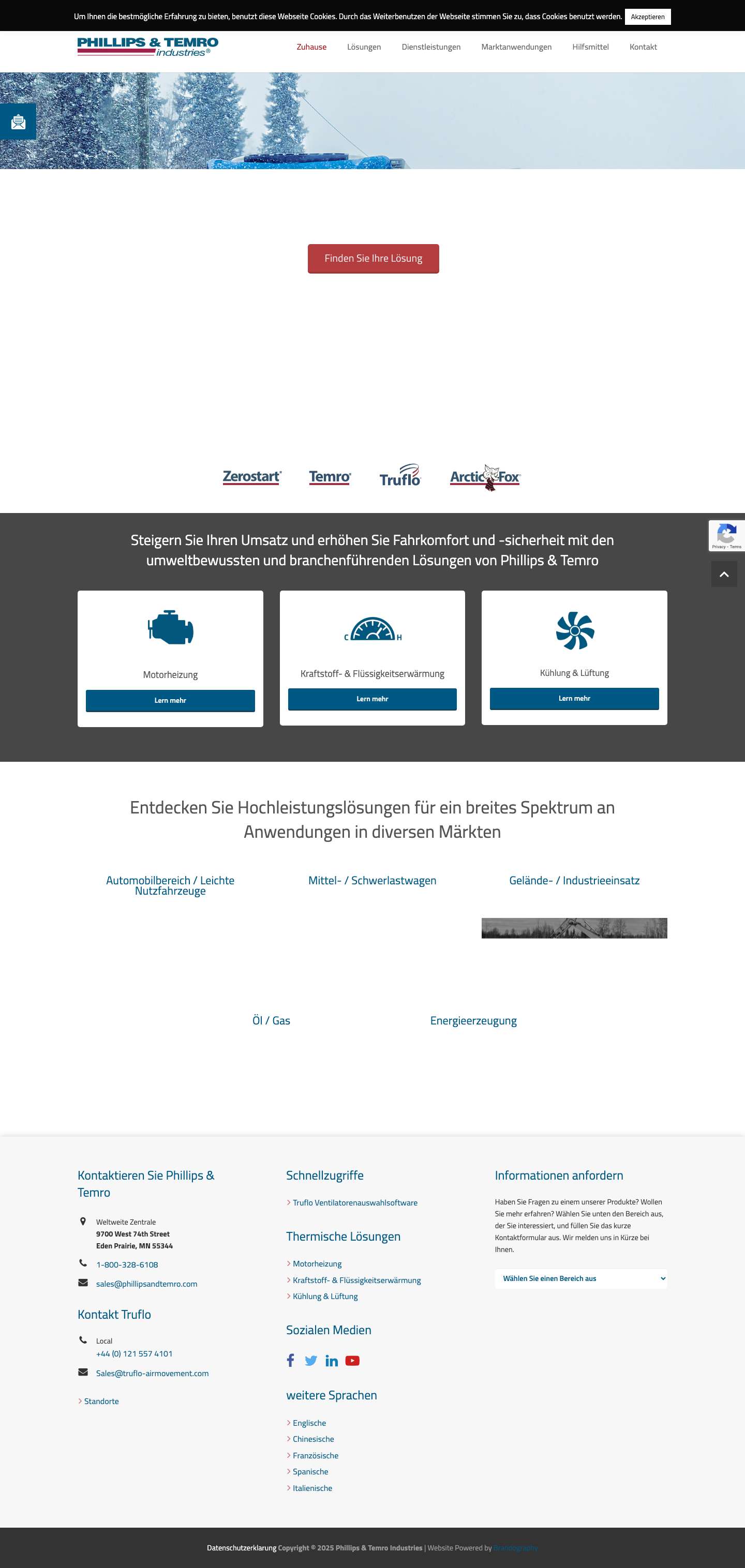745x1568 pixels.
Task: Open the Energieerzeugung market link
Action: (x=473, y=1021)
